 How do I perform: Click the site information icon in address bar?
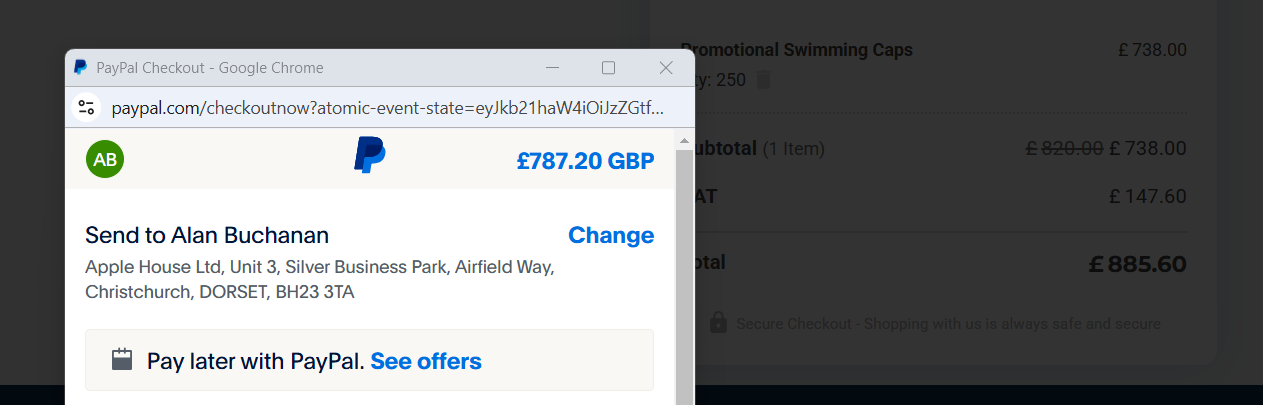pyautogui.click(x=87, y=108)
